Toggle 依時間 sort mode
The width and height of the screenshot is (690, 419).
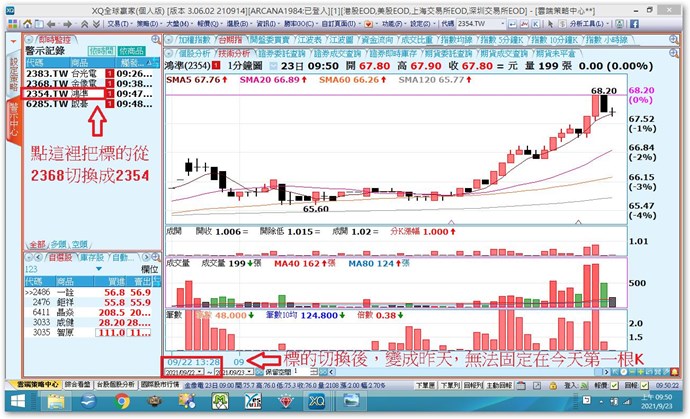101,51
